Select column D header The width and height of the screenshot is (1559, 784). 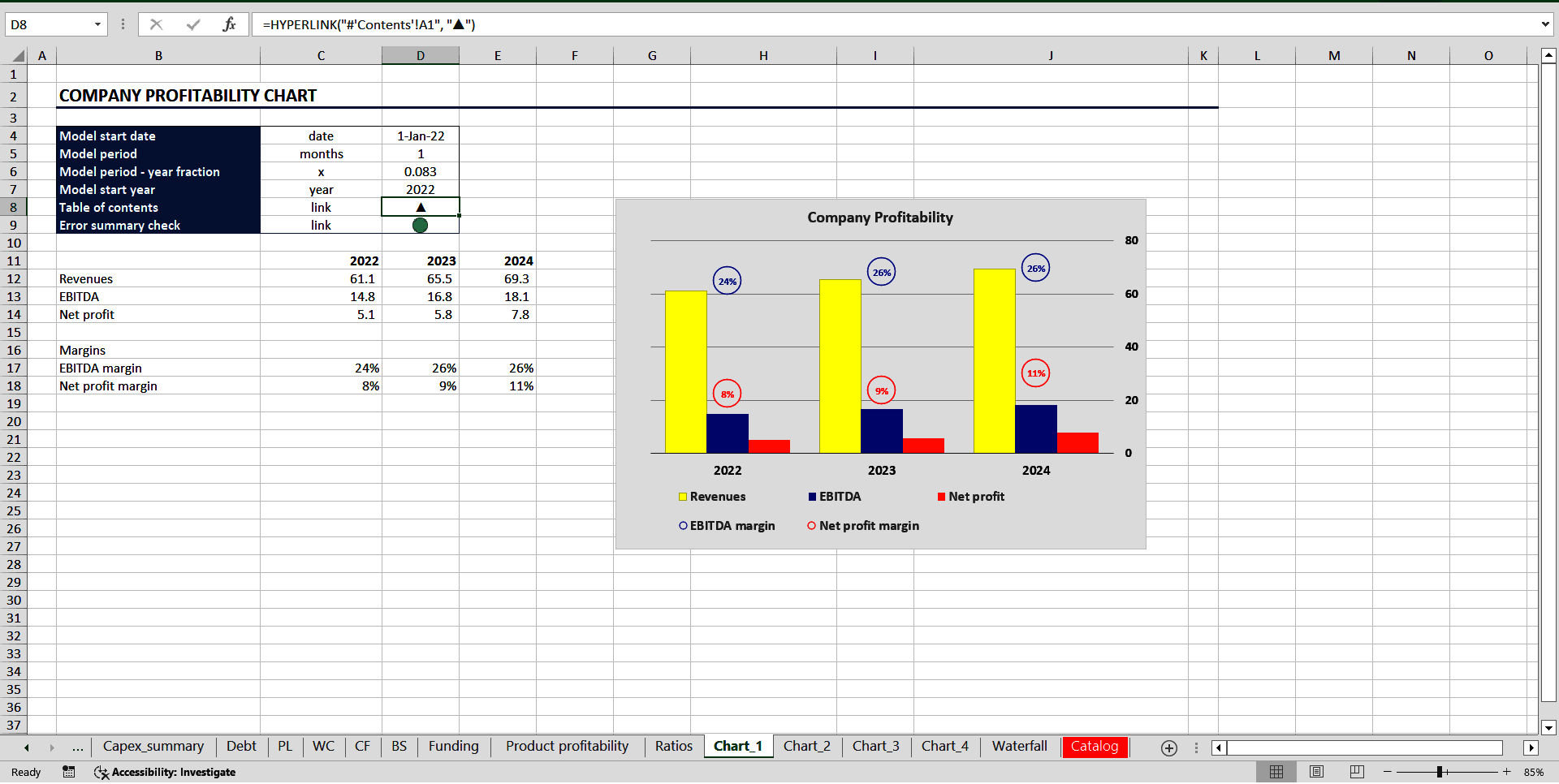[x=421, y=56]
